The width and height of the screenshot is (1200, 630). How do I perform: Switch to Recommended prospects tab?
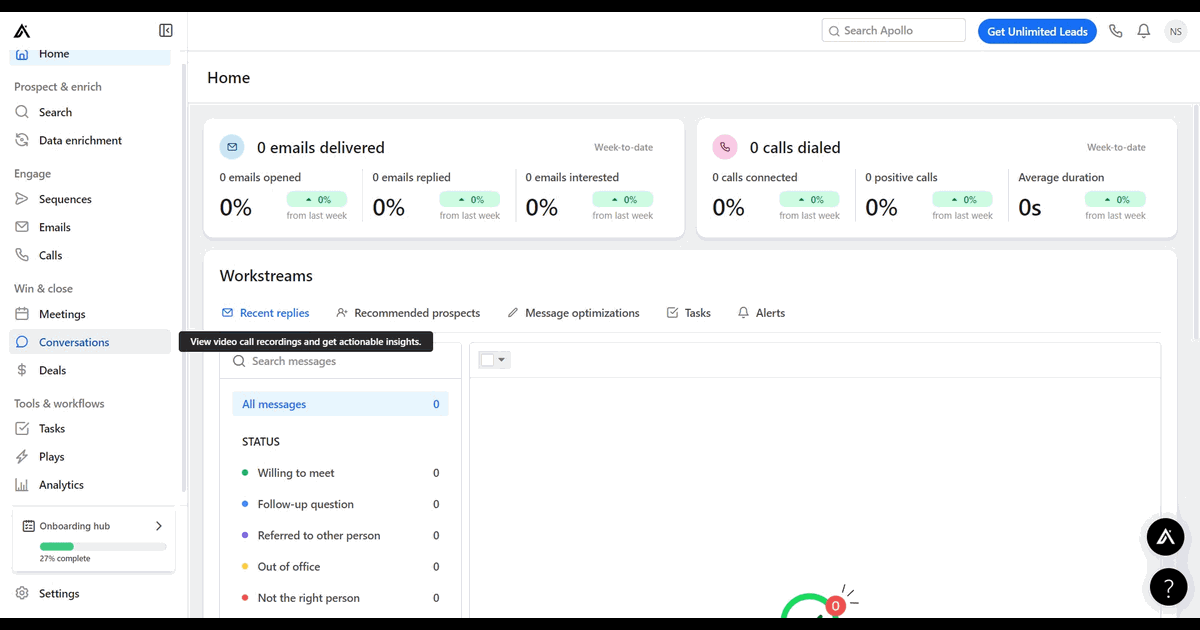(408, 313)
